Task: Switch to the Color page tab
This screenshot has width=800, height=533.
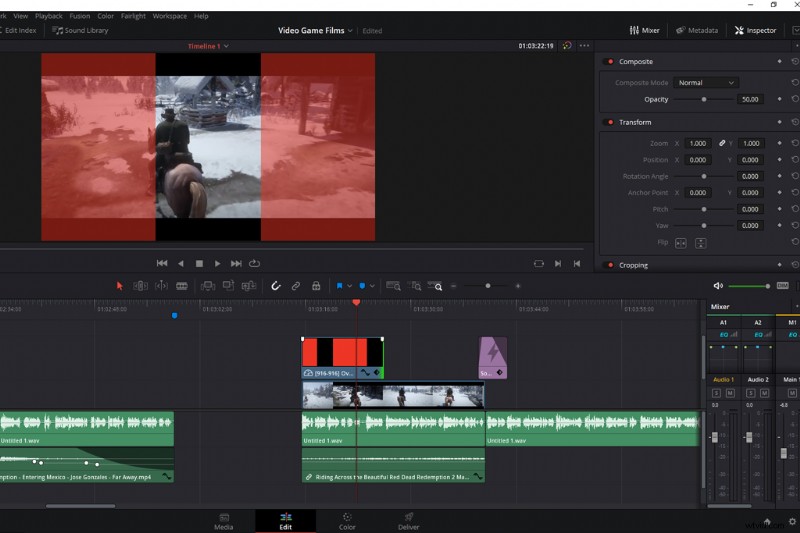Action: click(347, 521)
